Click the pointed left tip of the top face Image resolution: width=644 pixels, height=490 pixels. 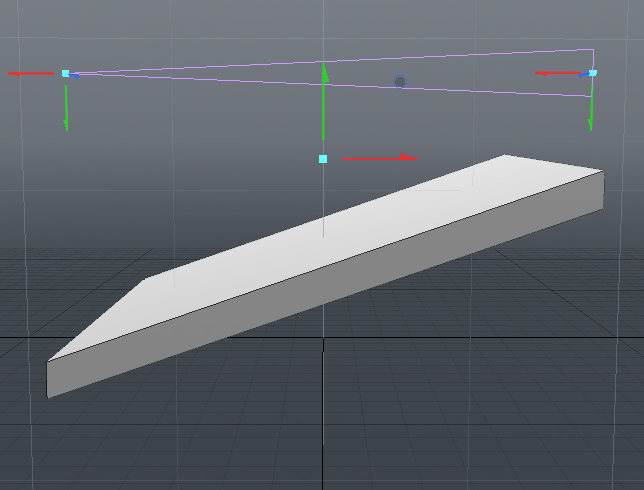(x=52, y=358)
